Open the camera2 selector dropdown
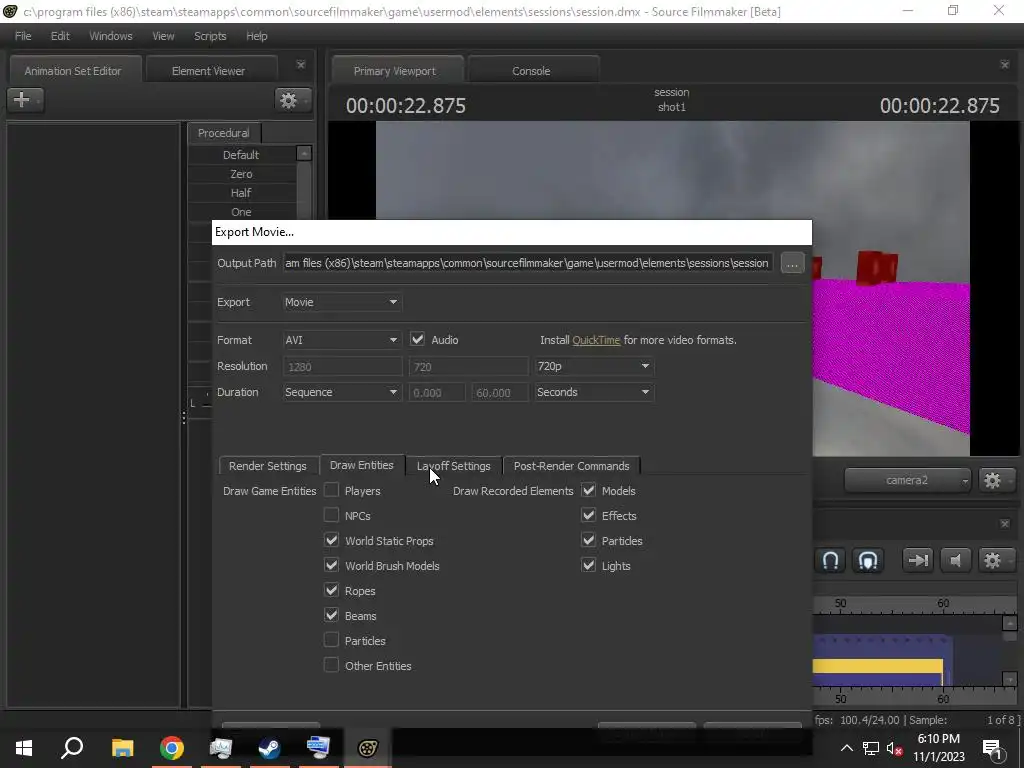The image size is (1024, 768). 907,481
